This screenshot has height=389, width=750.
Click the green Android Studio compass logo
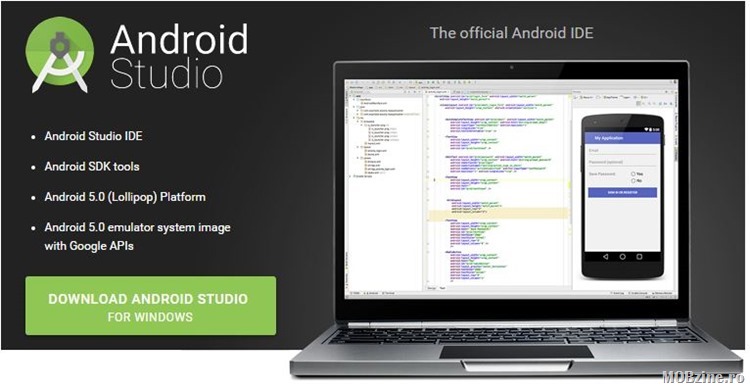point(60,54)
